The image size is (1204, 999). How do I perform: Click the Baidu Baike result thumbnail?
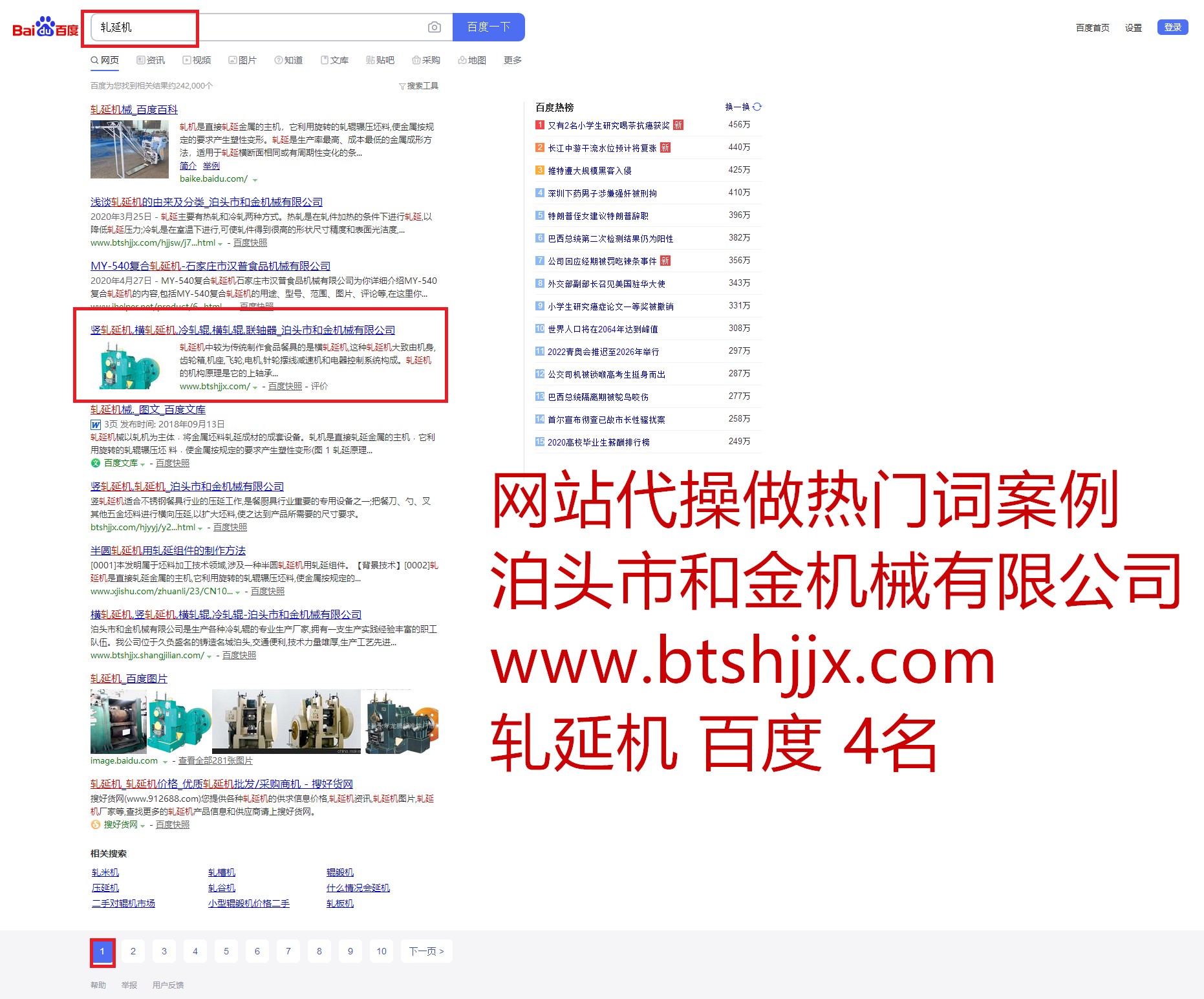click(x=129, y=149)
